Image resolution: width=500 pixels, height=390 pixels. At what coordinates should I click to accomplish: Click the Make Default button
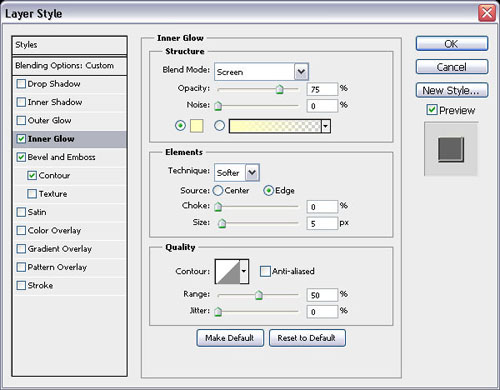(230, 338)
